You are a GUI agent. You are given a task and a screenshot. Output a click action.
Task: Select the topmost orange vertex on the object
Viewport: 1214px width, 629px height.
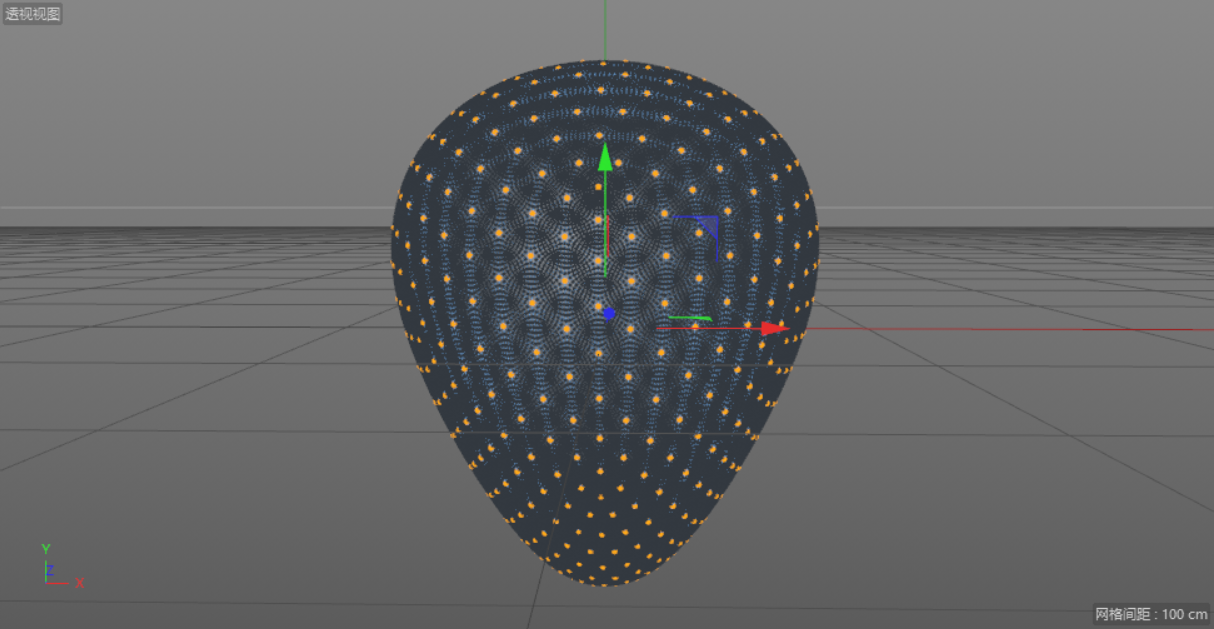(x=605, y=65)
